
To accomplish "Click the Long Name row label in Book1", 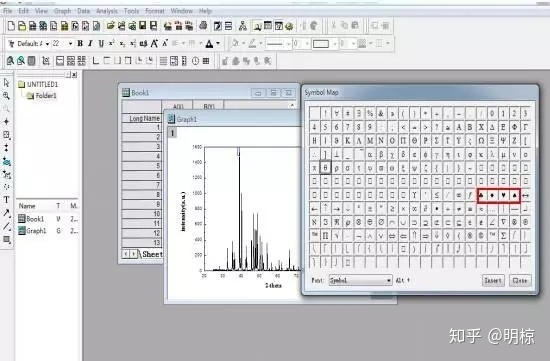I will click(x=142, y=118).
